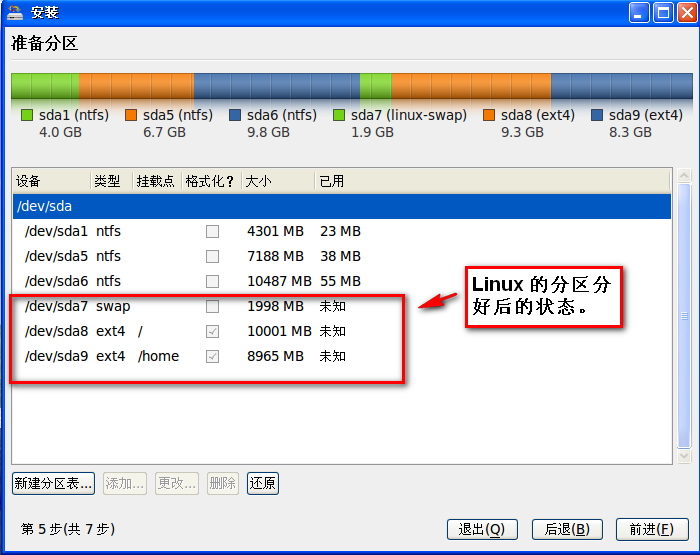
Task: Click the 退出(Q) button
Action: [x=482, y=530]
